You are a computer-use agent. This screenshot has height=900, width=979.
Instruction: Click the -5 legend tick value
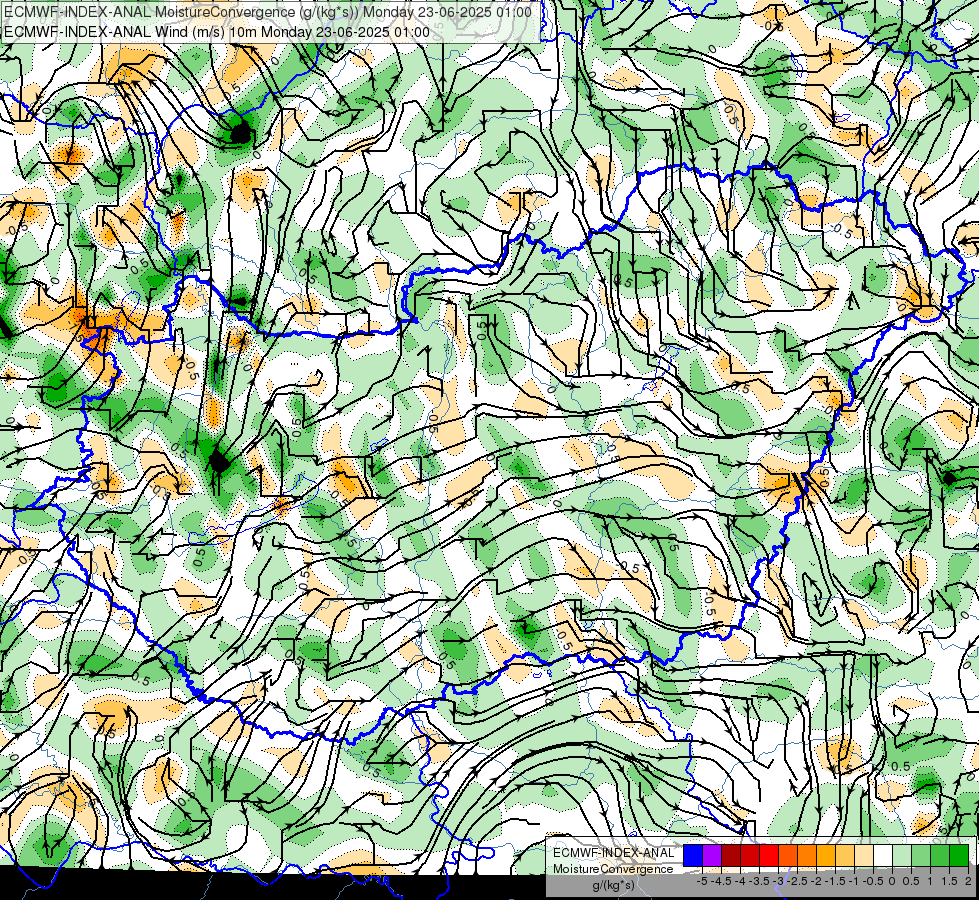click(x=702, y=881)
